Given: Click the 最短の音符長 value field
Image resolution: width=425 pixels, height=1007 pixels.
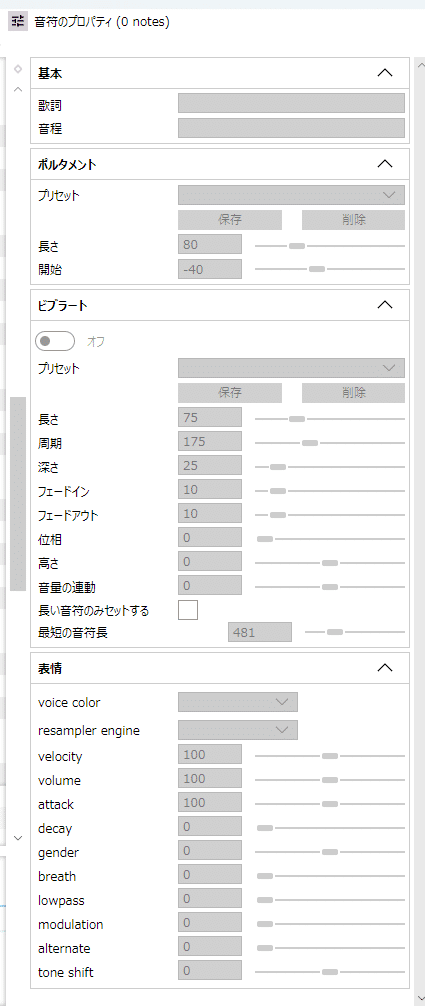Looking at the screenshot, I should tap(260, 632).
